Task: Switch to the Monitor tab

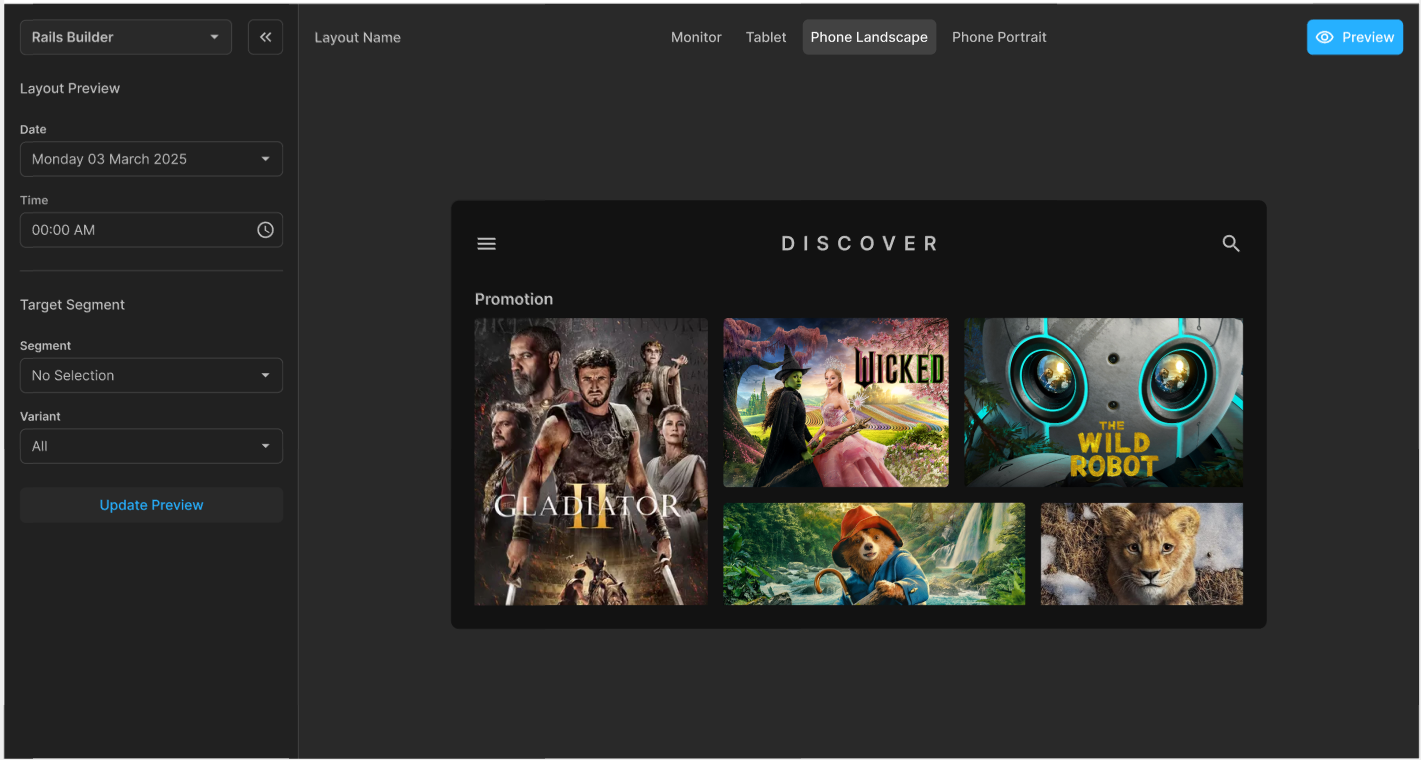Action: click(696, 37)
